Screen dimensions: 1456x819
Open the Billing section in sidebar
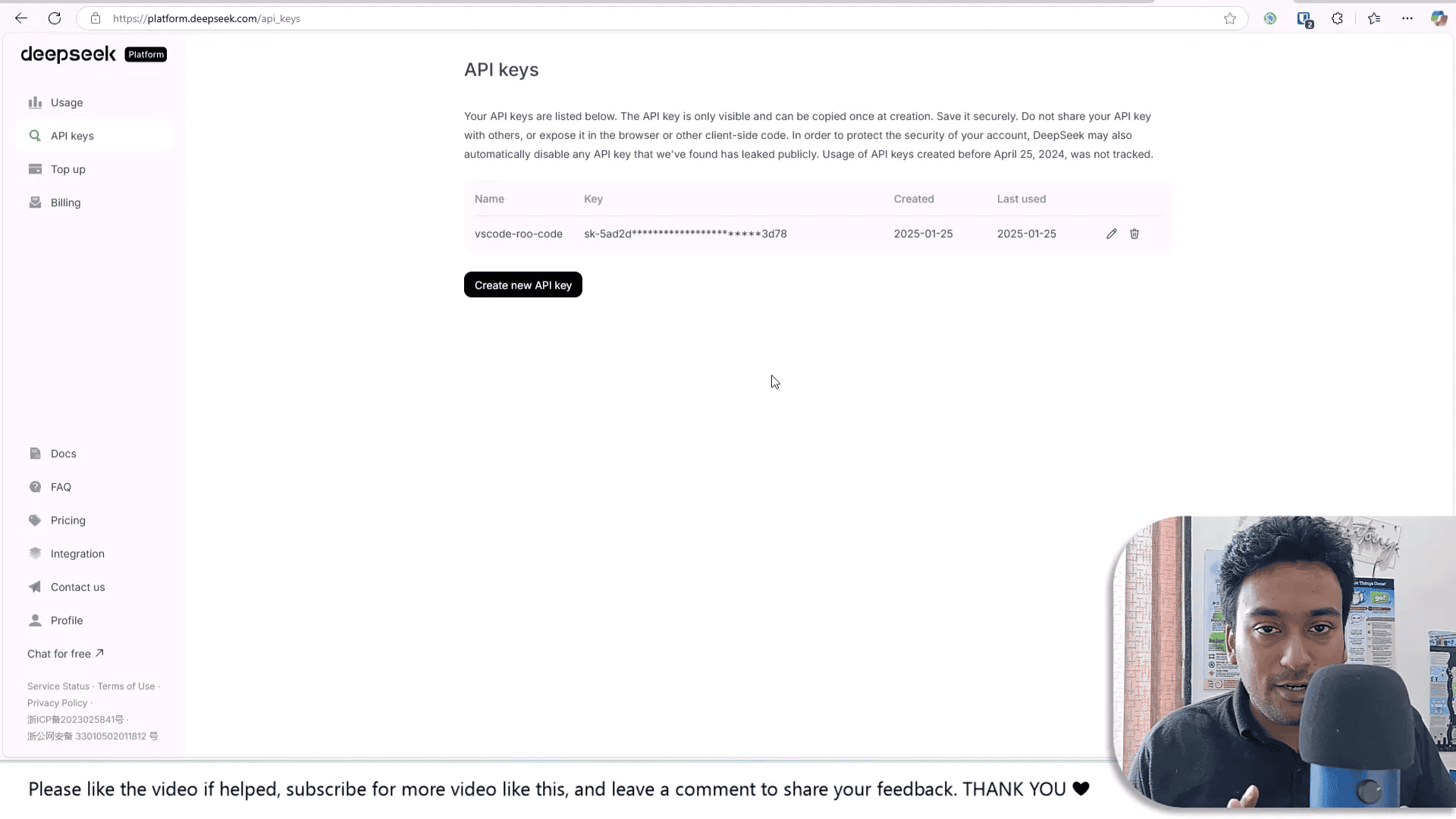(x=65, y=202)
